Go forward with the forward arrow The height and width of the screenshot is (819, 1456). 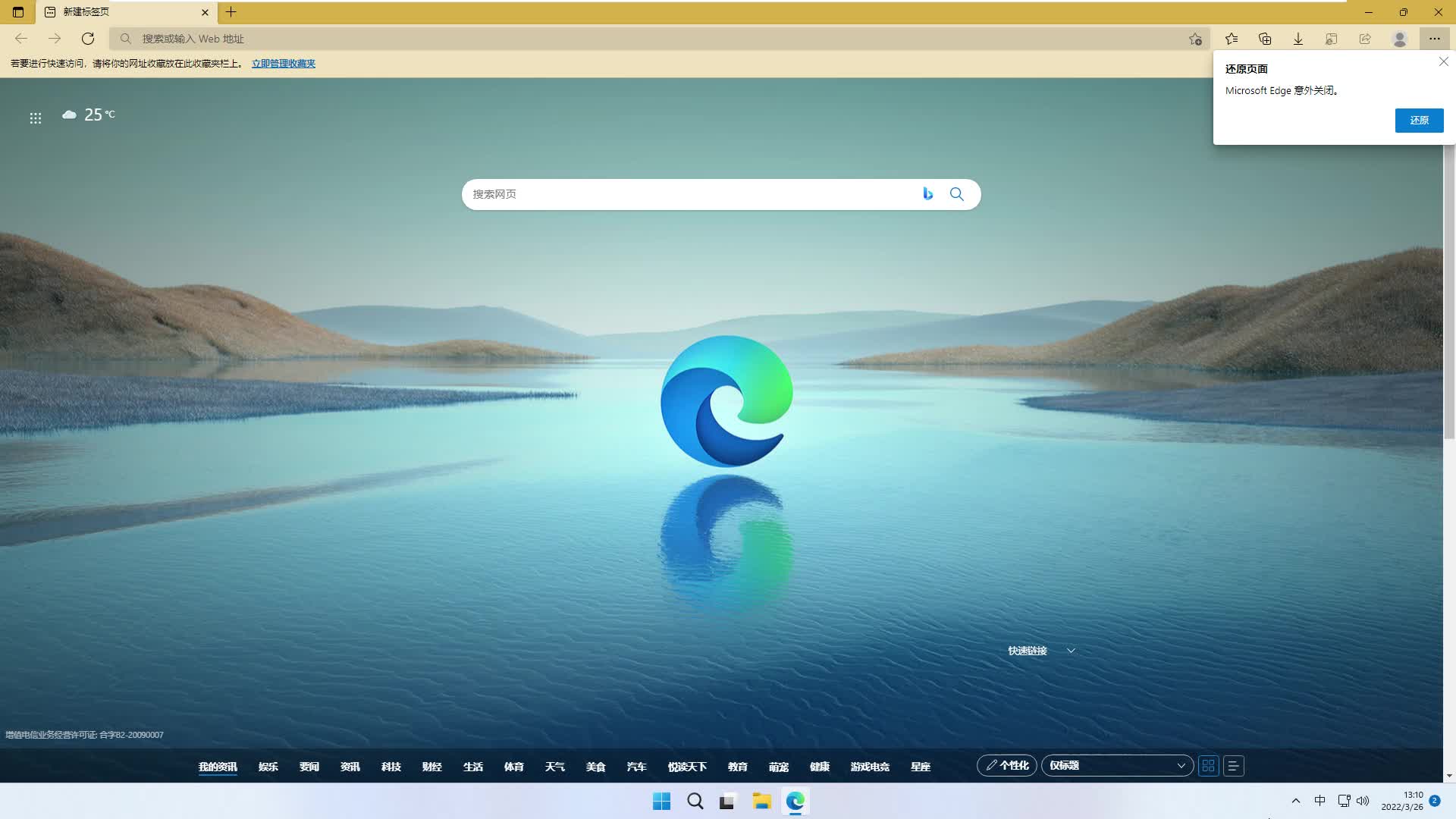click(55, 39)
